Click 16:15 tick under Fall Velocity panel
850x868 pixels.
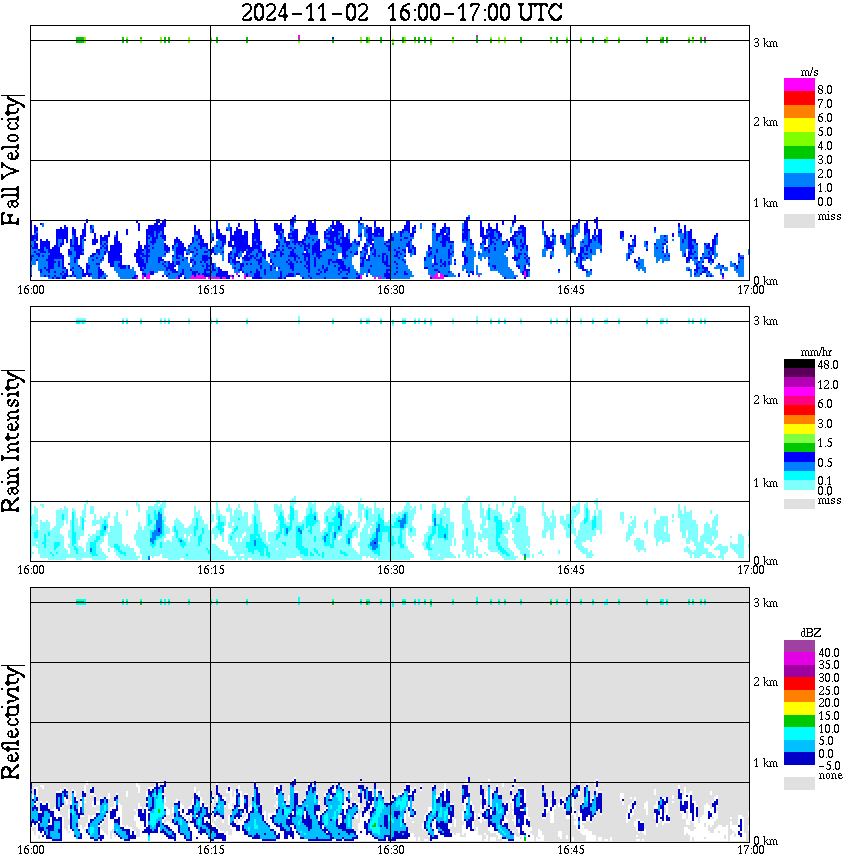coord(211,290)
